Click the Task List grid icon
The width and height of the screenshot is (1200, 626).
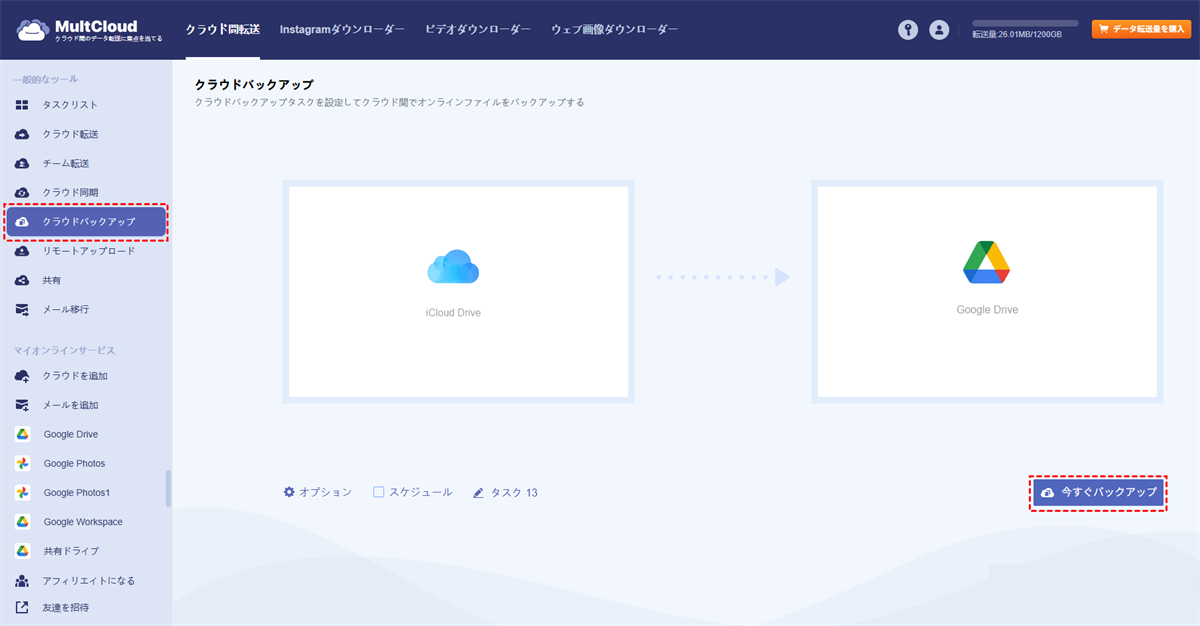coord(22,105)
